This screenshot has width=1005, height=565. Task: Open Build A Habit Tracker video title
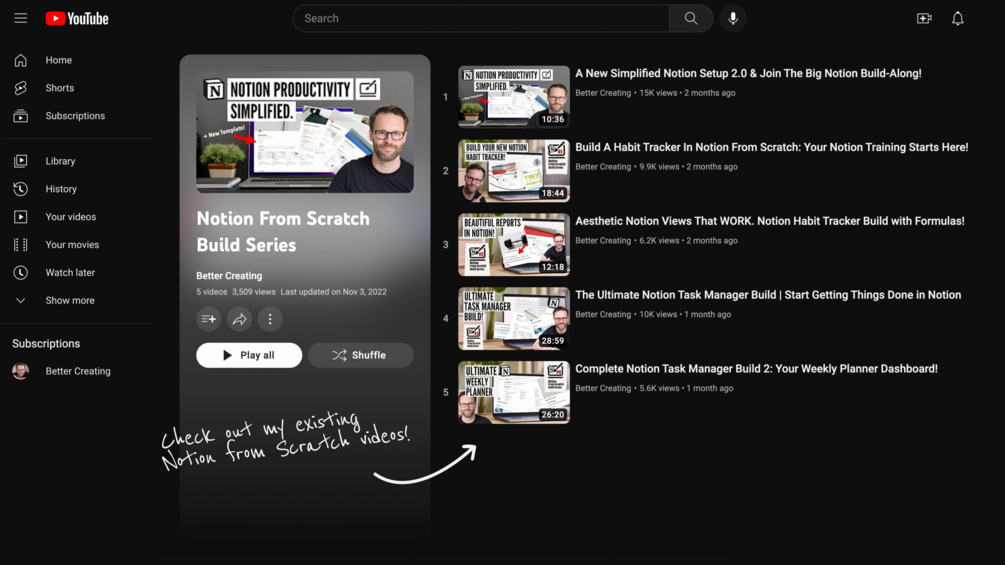point(772,147)
